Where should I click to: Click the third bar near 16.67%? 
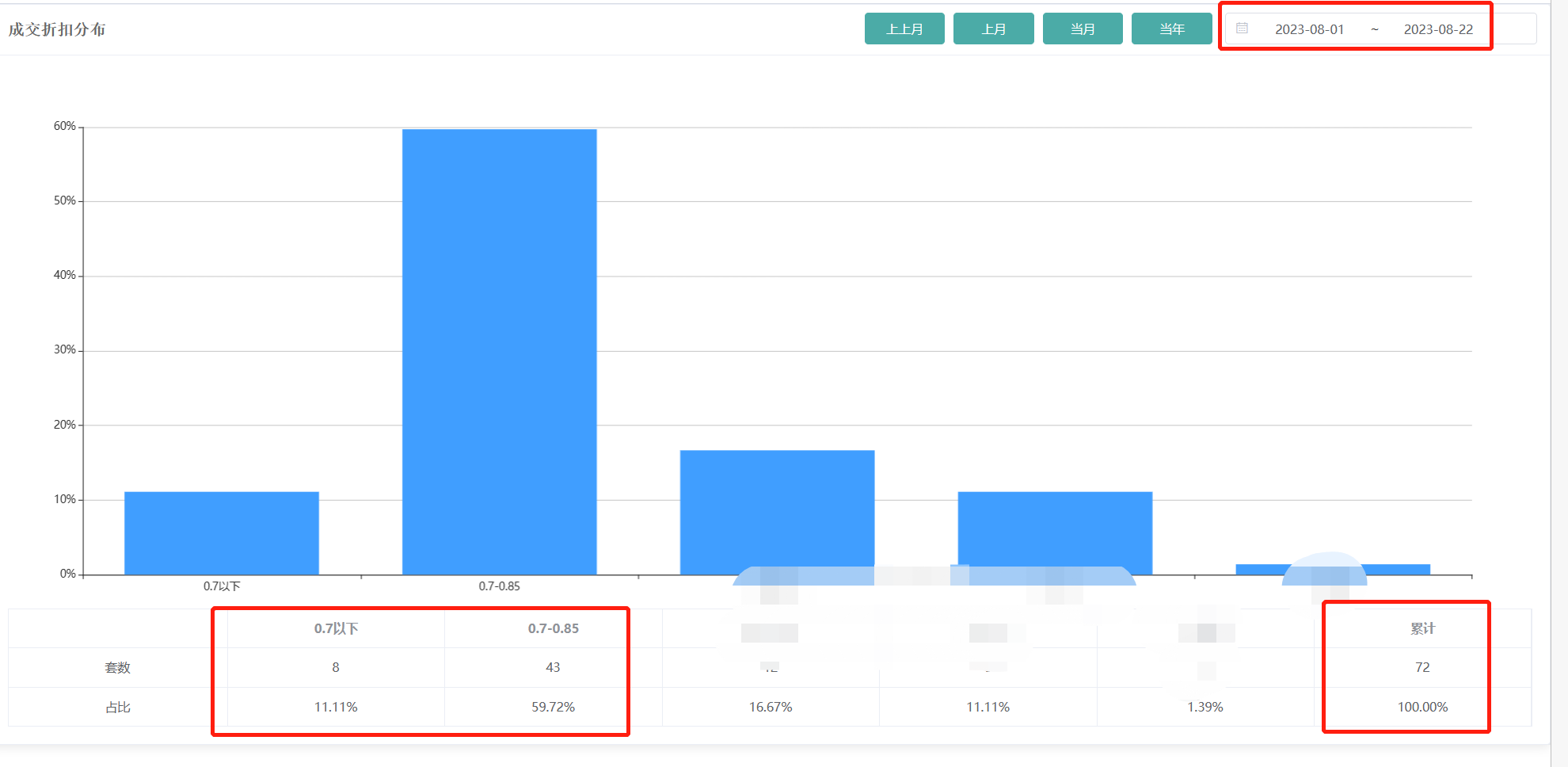pyautogui.click(x=777, y=507)
